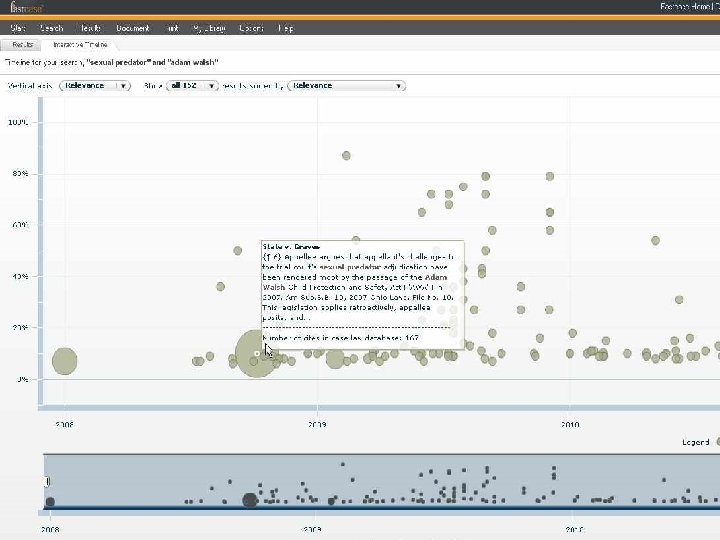Select the large circle at the 2008 mark

pos(65,361)
